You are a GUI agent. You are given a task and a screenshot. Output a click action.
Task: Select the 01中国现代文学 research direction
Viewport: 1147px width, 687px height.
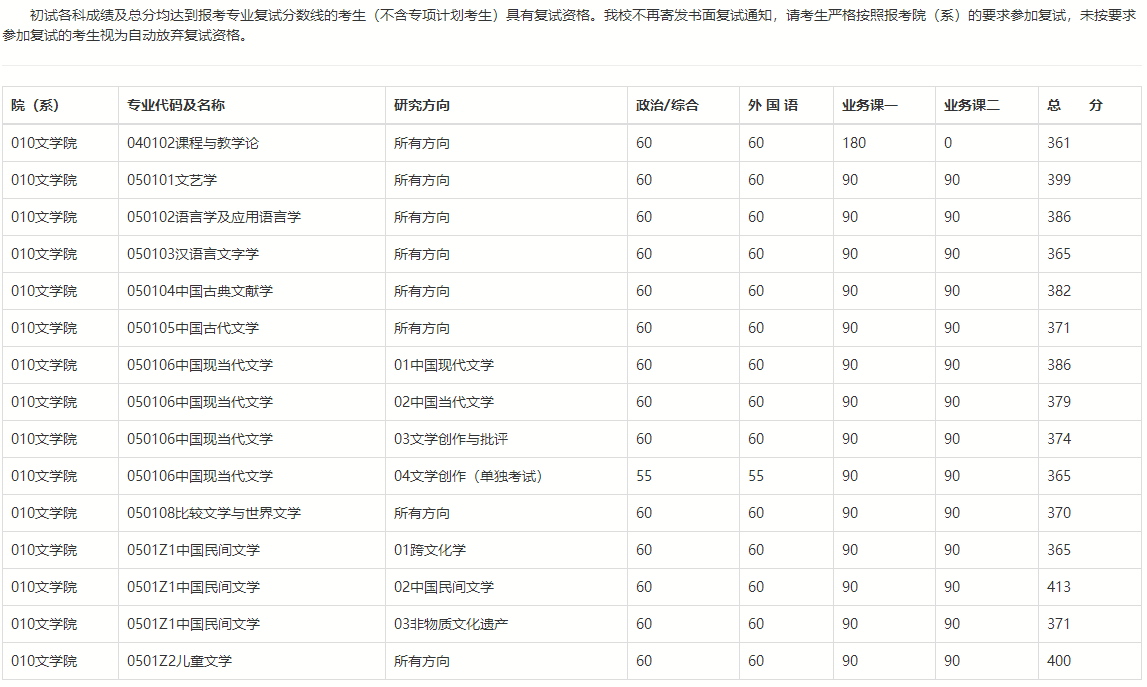pos(444,365)
